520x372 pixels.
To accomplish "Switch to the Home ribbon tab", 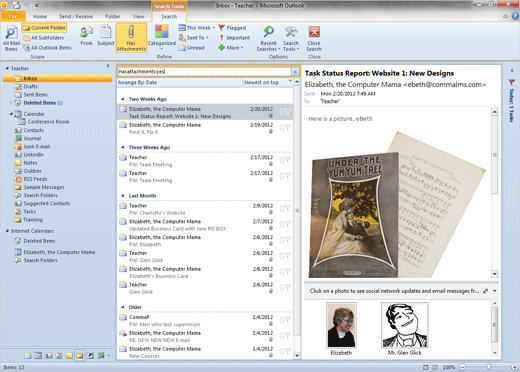I will coord(40,16).
